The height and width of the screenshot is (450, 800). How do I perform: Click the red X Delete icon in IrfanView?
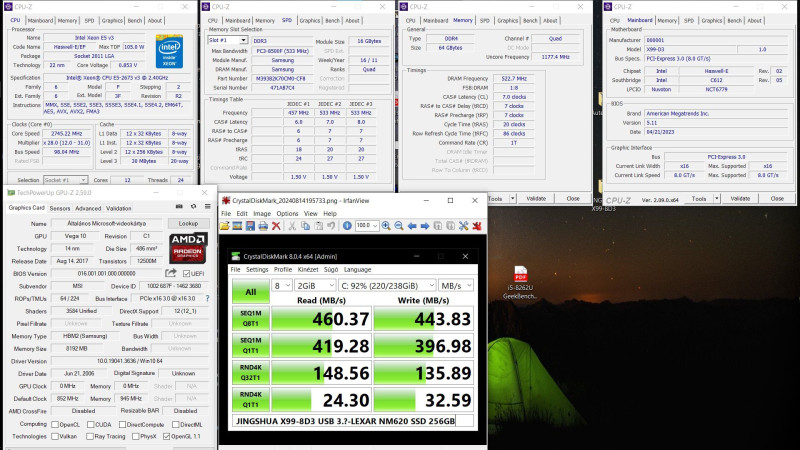[x=276, y=226]
